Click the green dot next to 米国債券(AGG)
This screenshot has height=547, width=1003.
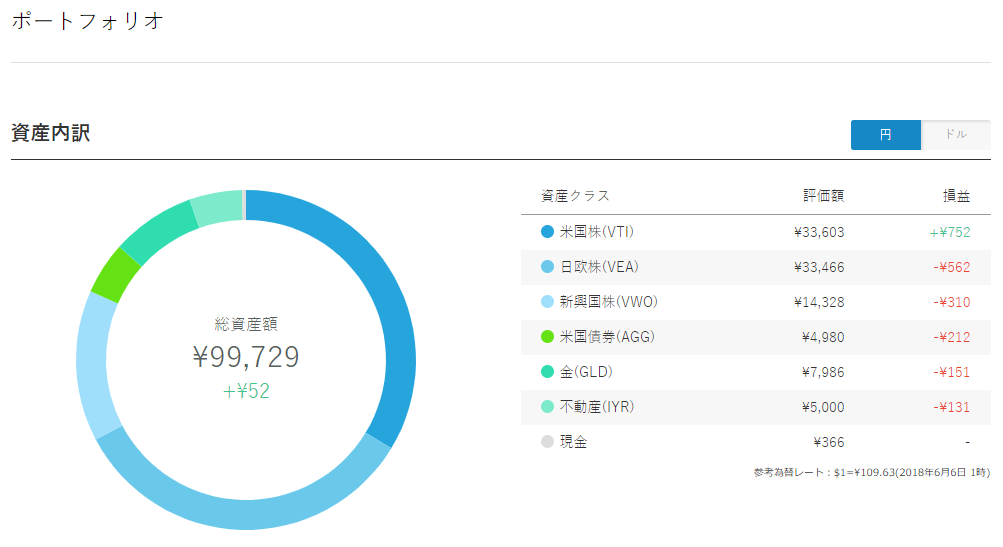pyautogui.click(x=547, y=337)
